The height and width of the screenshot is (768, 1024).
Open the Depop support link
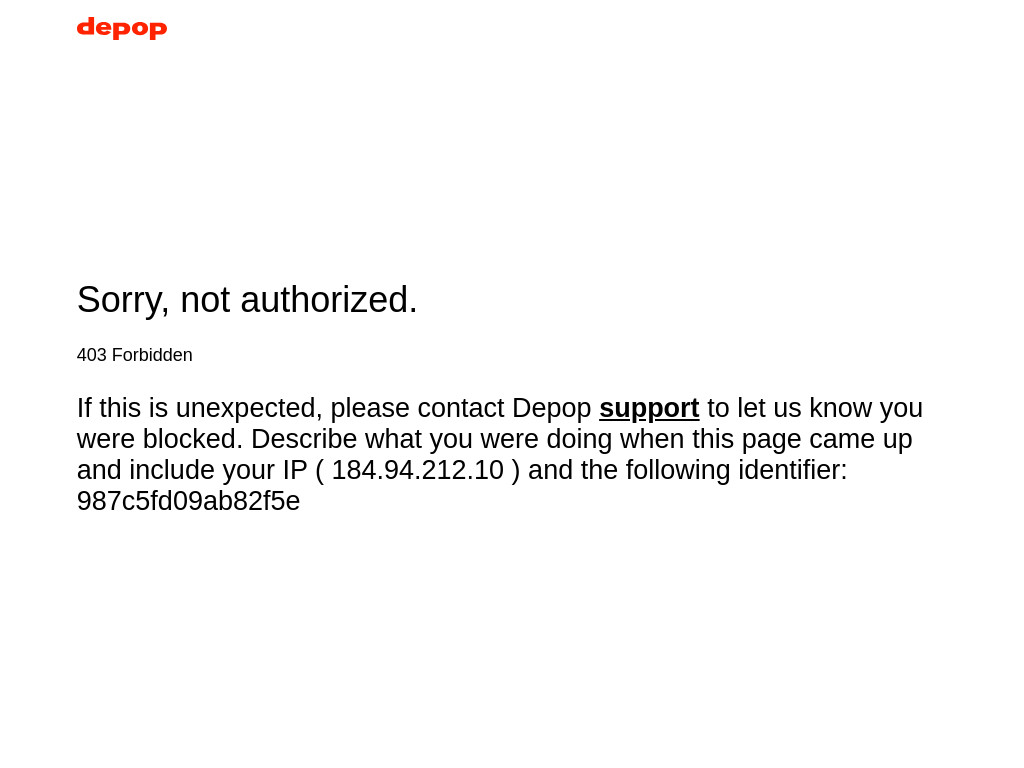point(649,408)
